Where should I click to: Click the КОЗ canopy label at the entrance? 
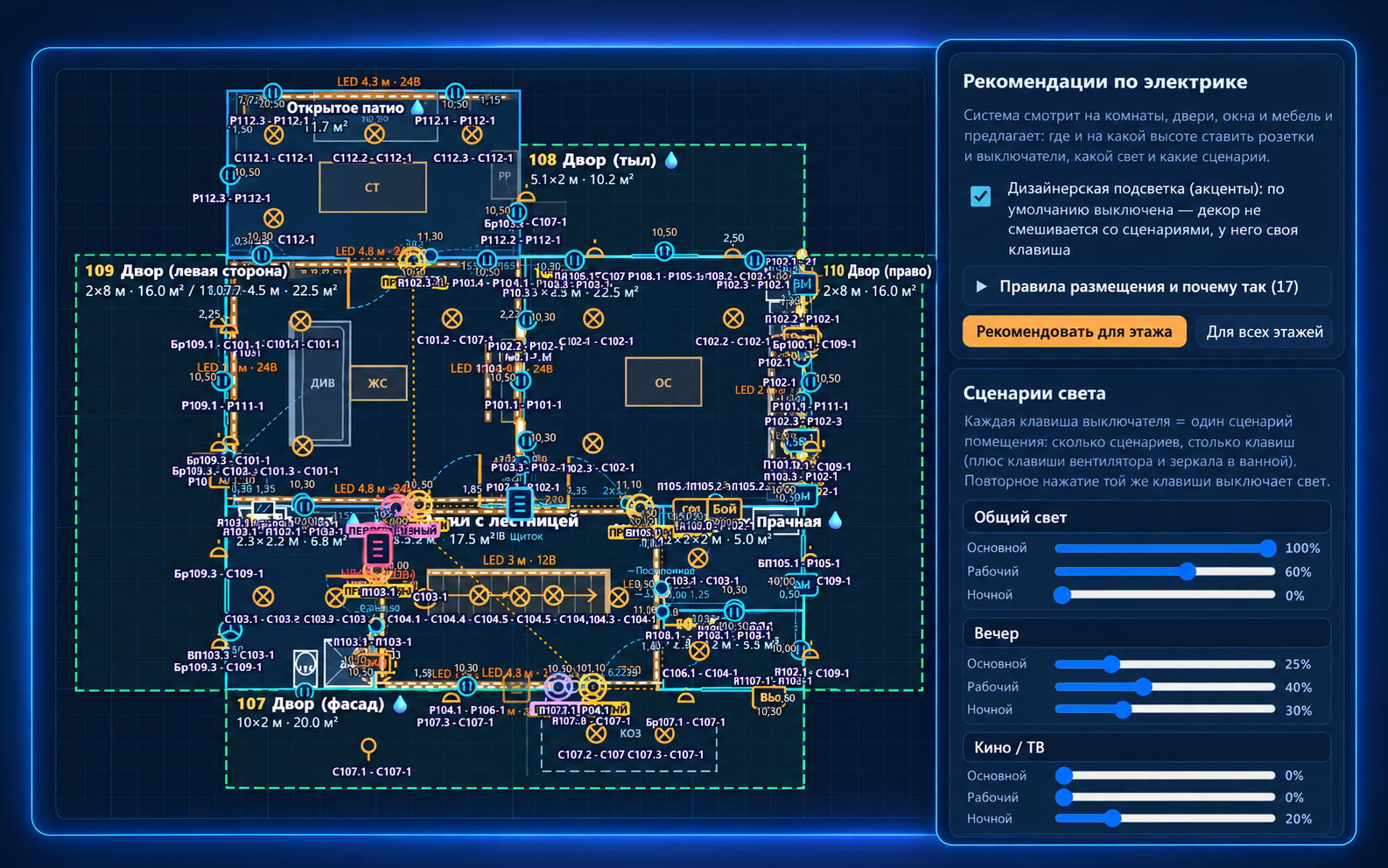coord(630,733)
